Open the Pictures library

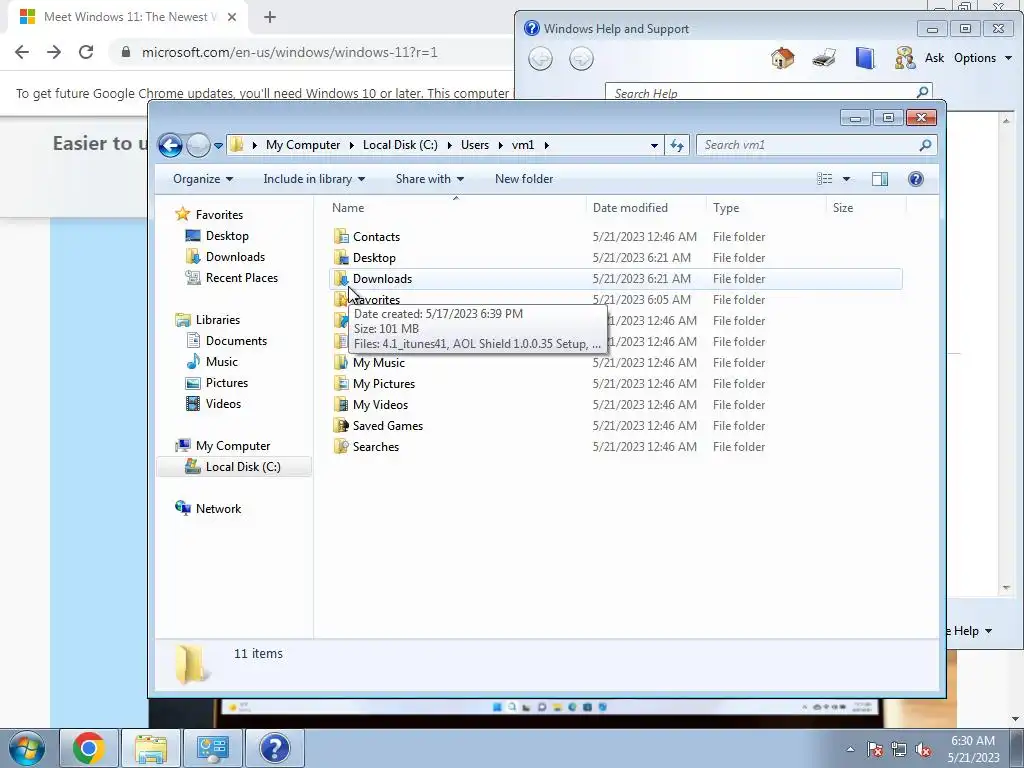[x=217, y=383]
